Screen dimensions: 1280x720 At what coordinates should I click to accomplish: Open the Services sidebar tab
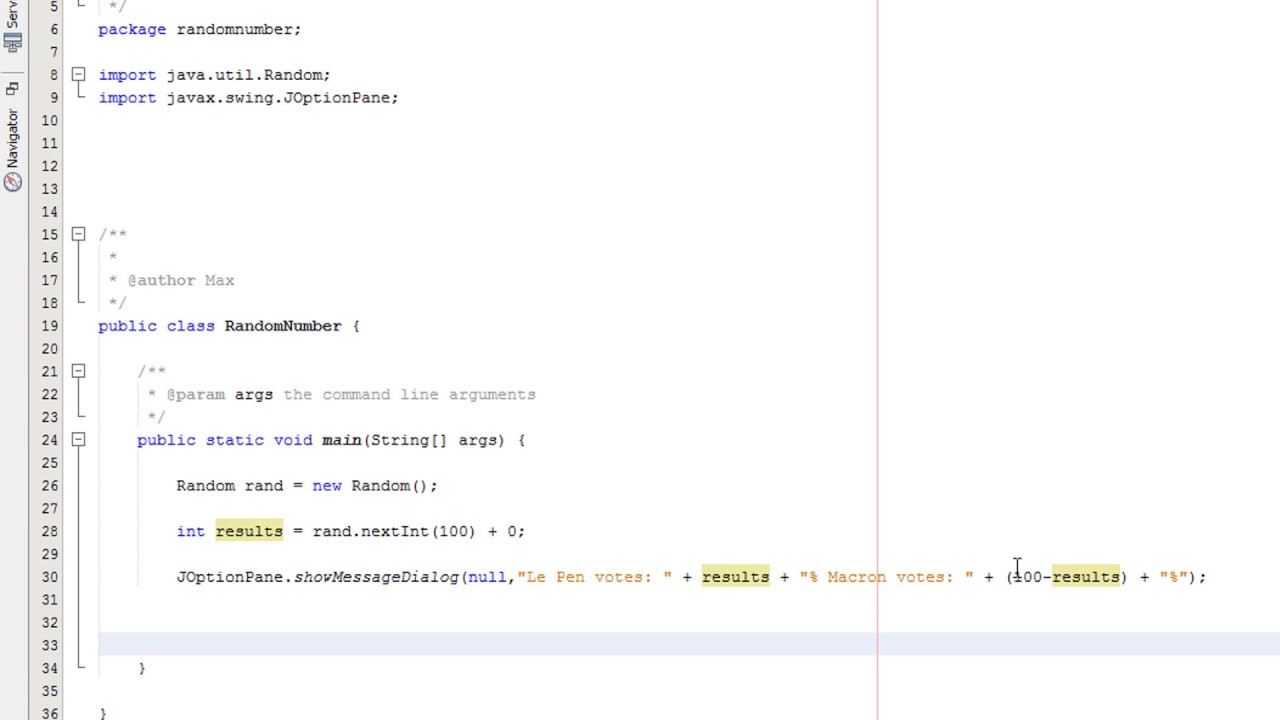pos(12,27)
